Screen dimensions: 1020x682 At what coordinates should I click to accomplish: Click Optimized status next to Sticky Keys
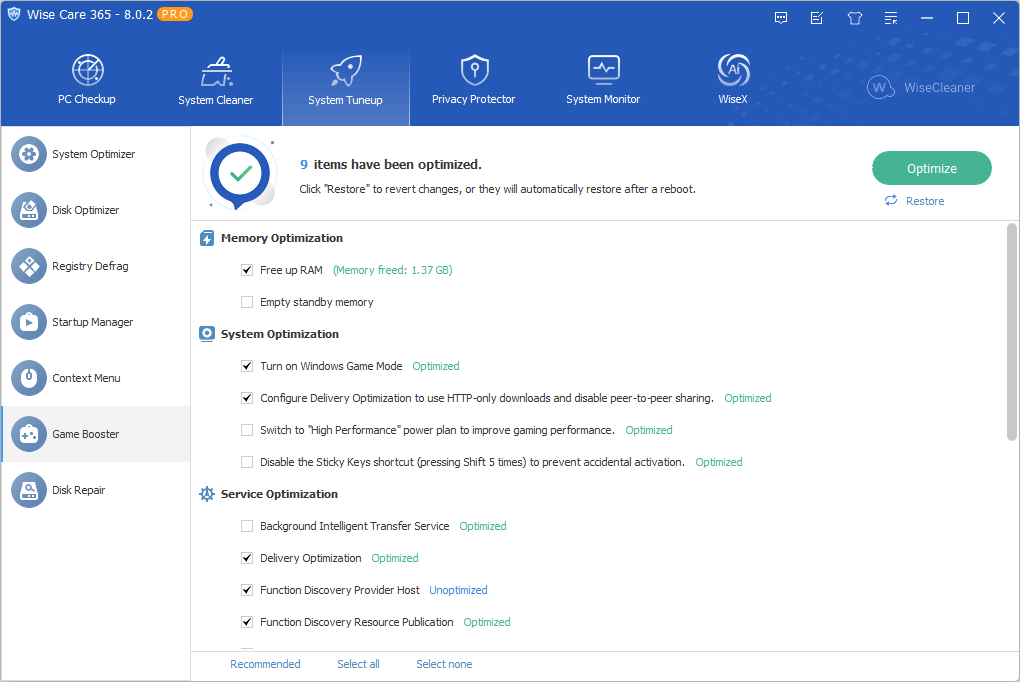point(719,462)
